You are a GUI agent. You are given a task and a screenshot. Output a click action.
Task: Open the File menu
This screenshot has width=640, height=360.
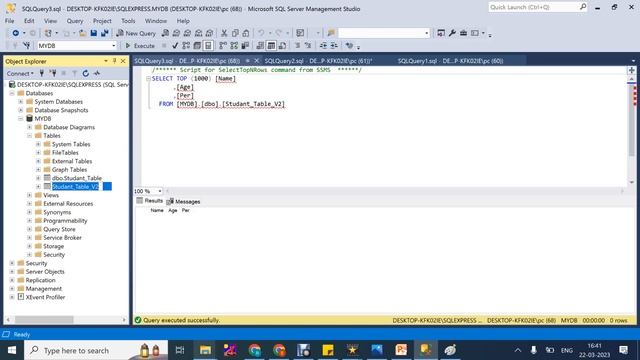pyautogui.click(x=9, y=20)
